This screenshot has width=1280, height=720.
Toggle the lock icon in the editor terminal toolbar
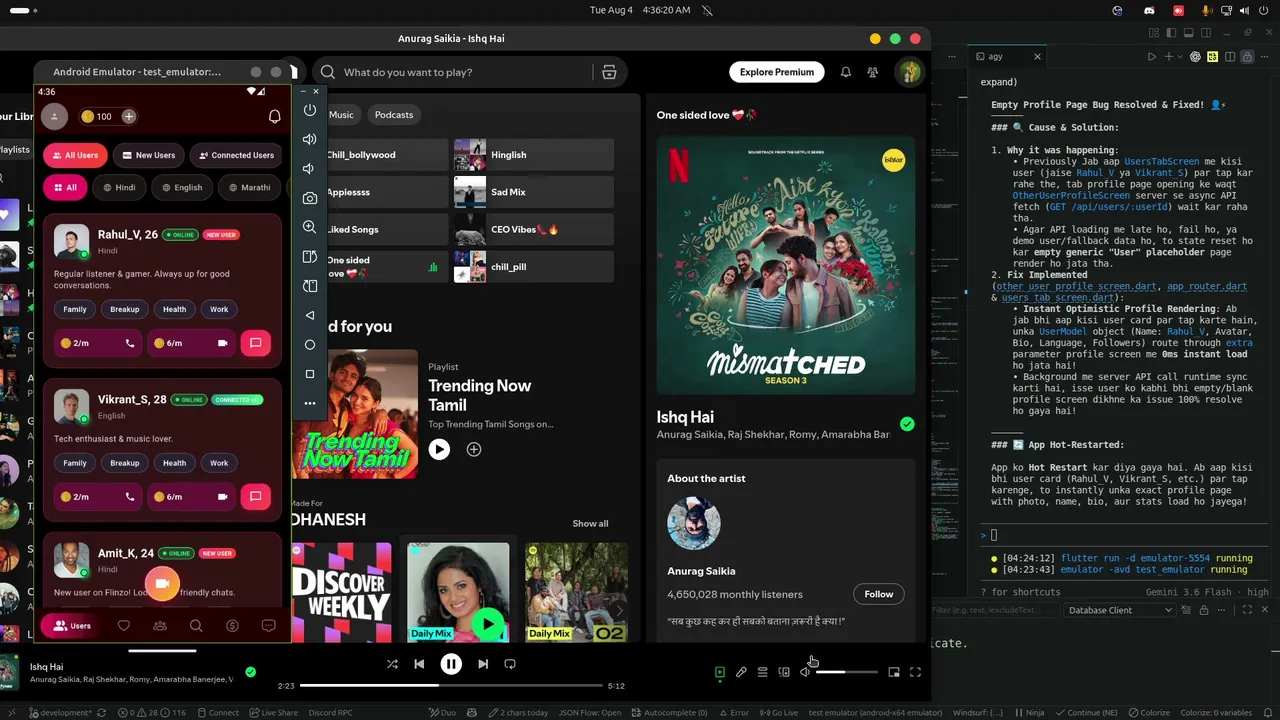tap(1247, 57)
